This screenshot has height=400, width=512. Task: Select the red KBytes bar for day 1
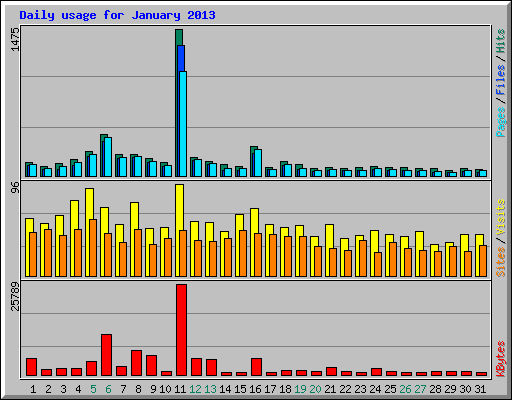(x=32, y=367)
